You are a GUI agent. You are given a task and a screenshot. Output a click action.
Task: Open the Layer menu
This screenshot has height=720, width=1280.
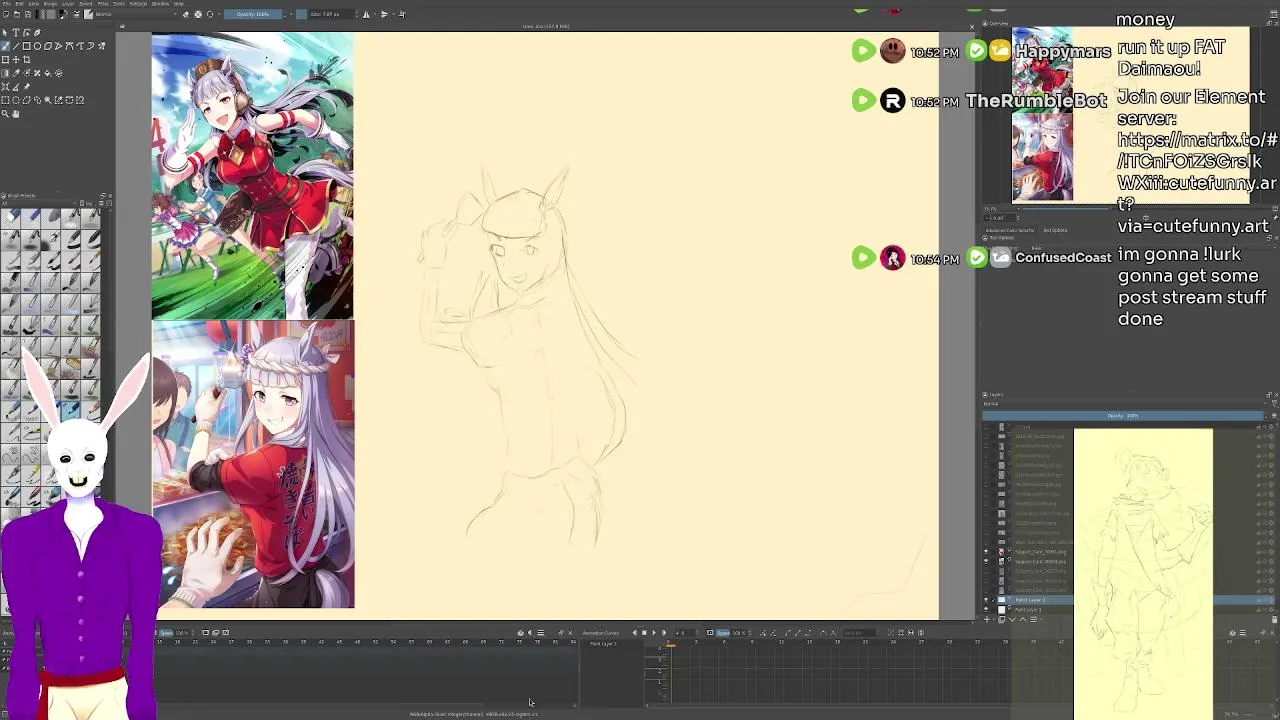[68, 4]
